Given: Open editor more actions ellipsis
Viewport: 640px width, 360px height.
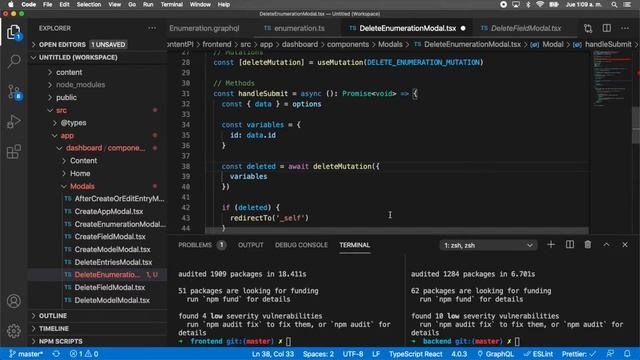Looking at the screenshot, I should [x=625, y=28].
